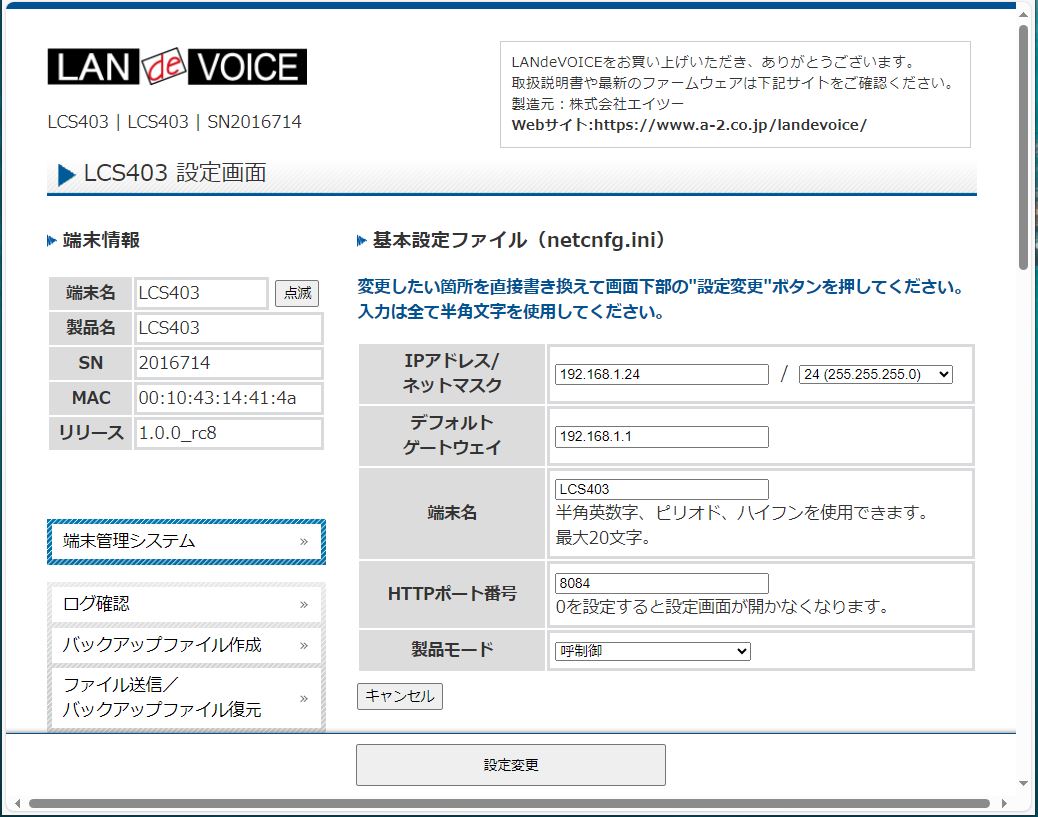Image resolution: width=1038 pixels, height=817 pixels.
Task: Click the chevron icon on 端末管理システム
Action: point(304,542)
